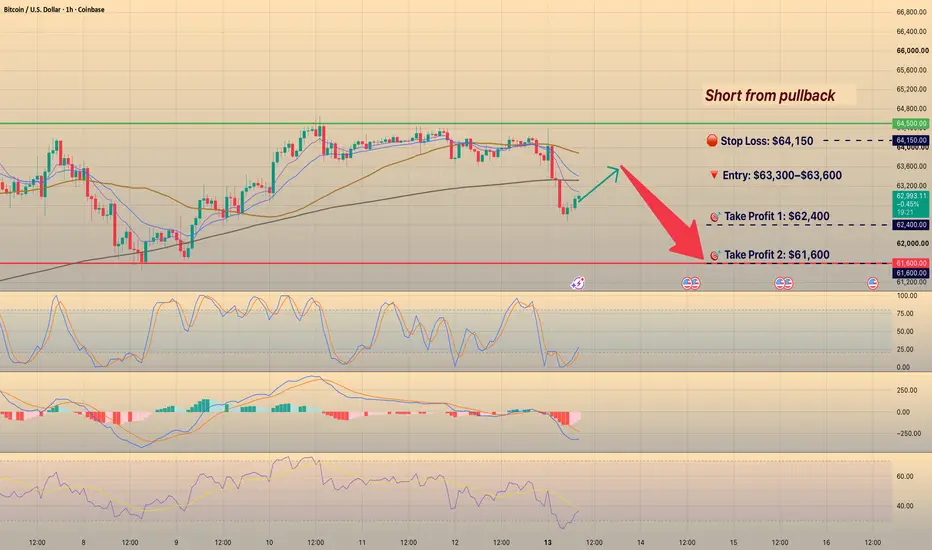Click the purple lightning event icon
The height and width of the screenshot is (550, 932).
(577, 283)
